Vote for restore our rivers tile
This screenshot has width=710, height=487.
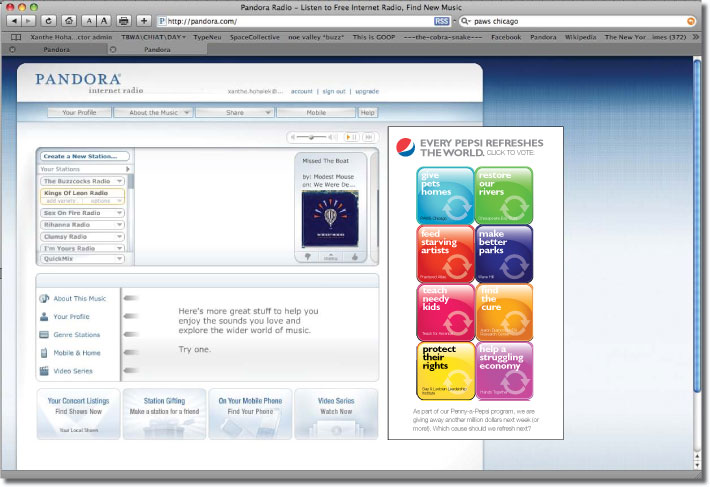(504, 196)
